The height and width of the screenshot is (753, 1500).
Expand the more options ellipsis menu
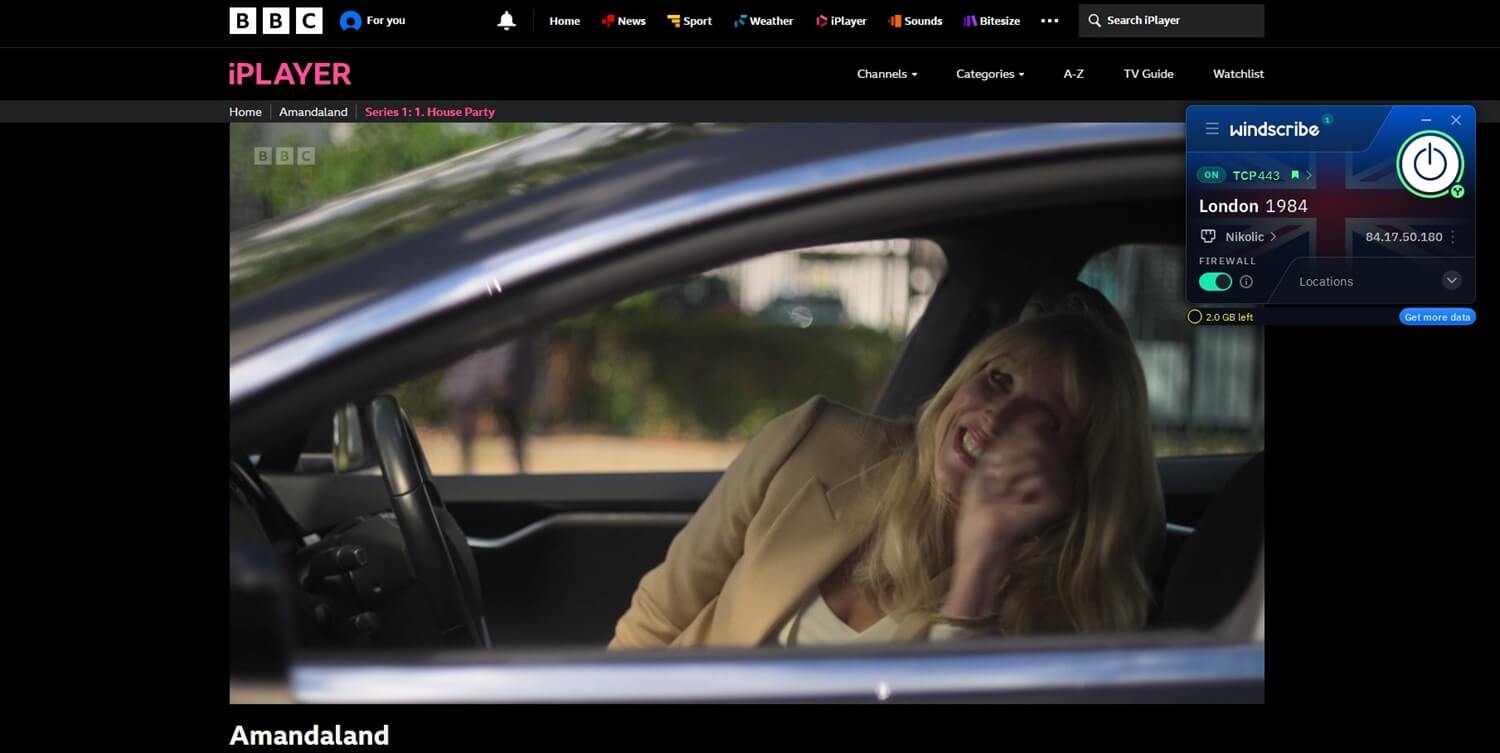click(x=1049, y=20)
